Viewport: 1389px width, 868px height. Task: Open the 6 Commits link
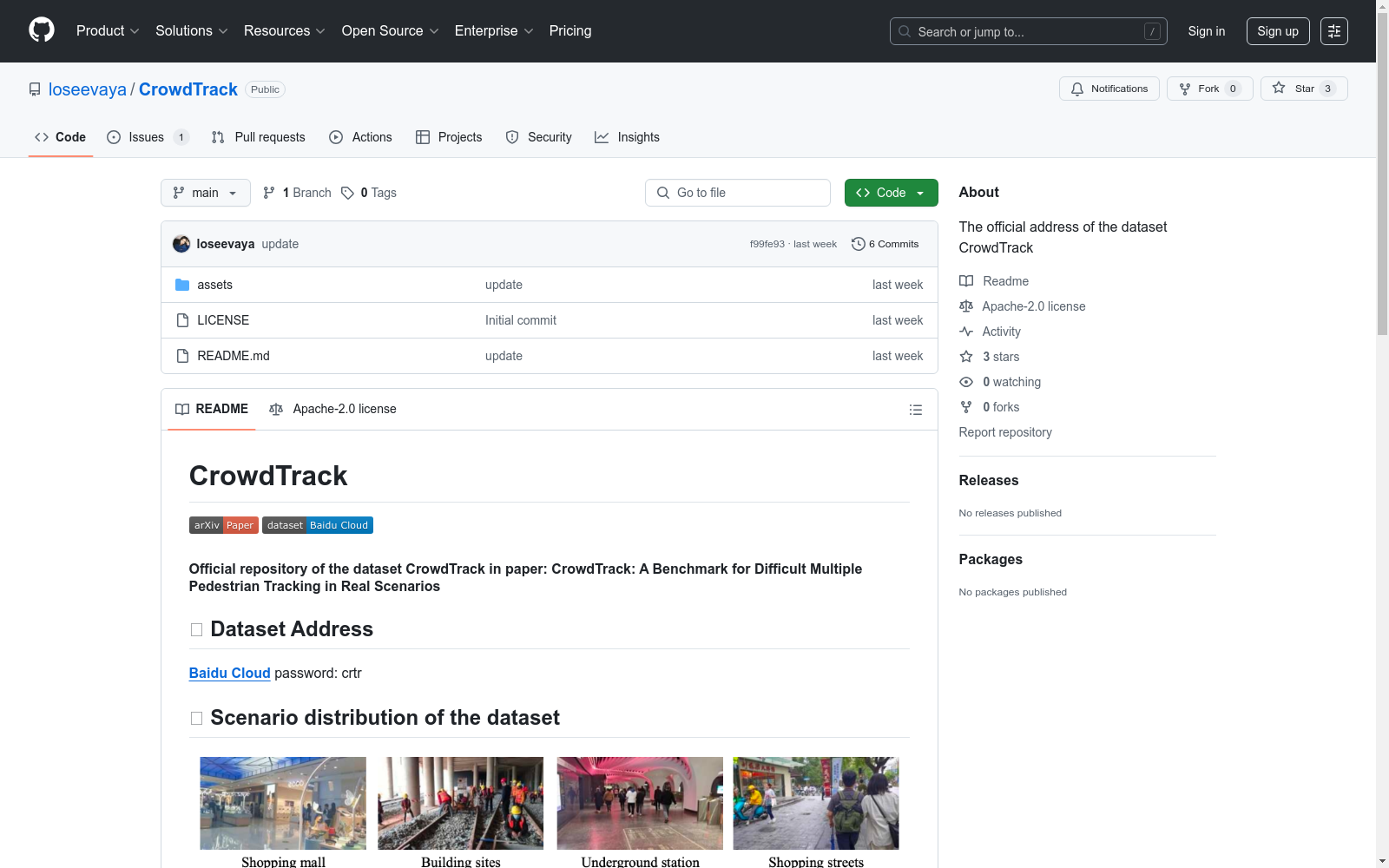[x=885, y=244]
